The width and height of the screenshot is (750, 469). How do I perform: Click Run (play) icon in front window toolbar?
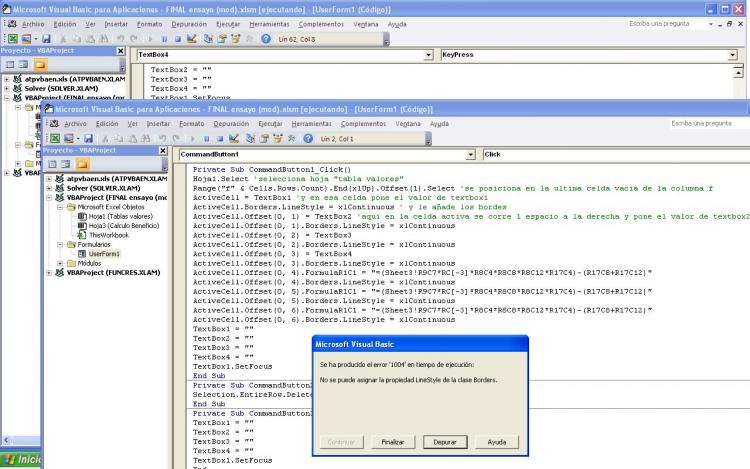(192, 139)
